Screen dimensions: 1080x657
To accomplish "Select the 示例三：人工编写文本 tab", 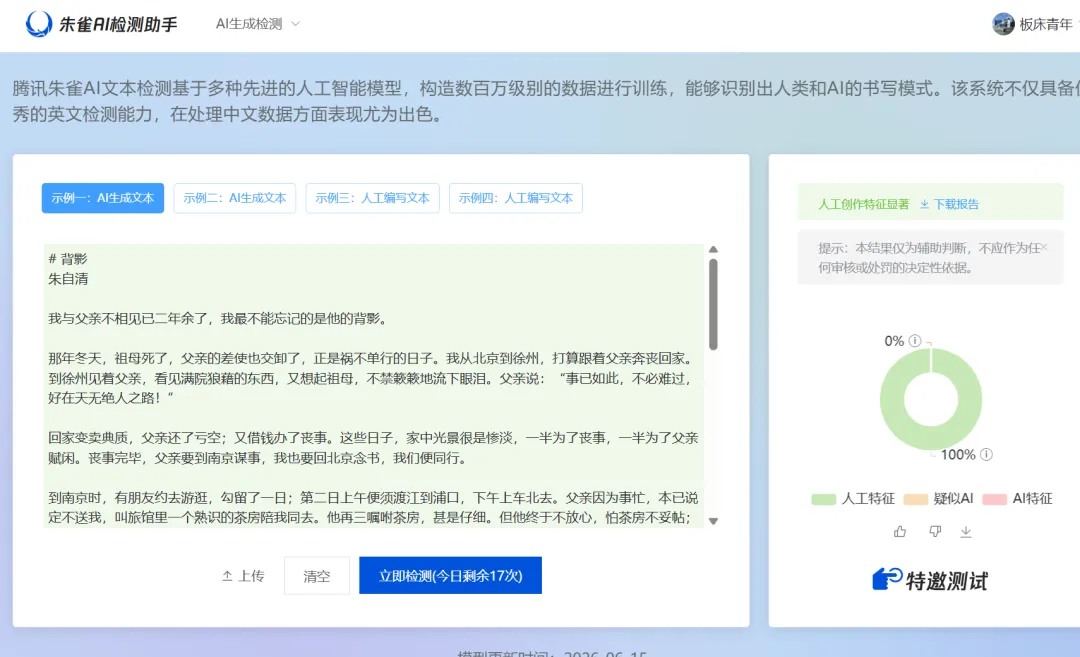I will coord(373,198).
